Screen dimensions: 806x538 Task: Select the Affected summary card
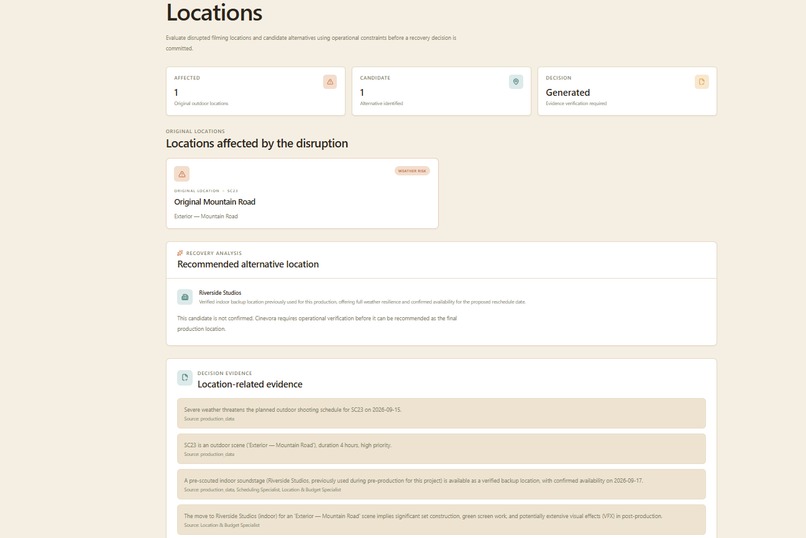coord(255,91)
